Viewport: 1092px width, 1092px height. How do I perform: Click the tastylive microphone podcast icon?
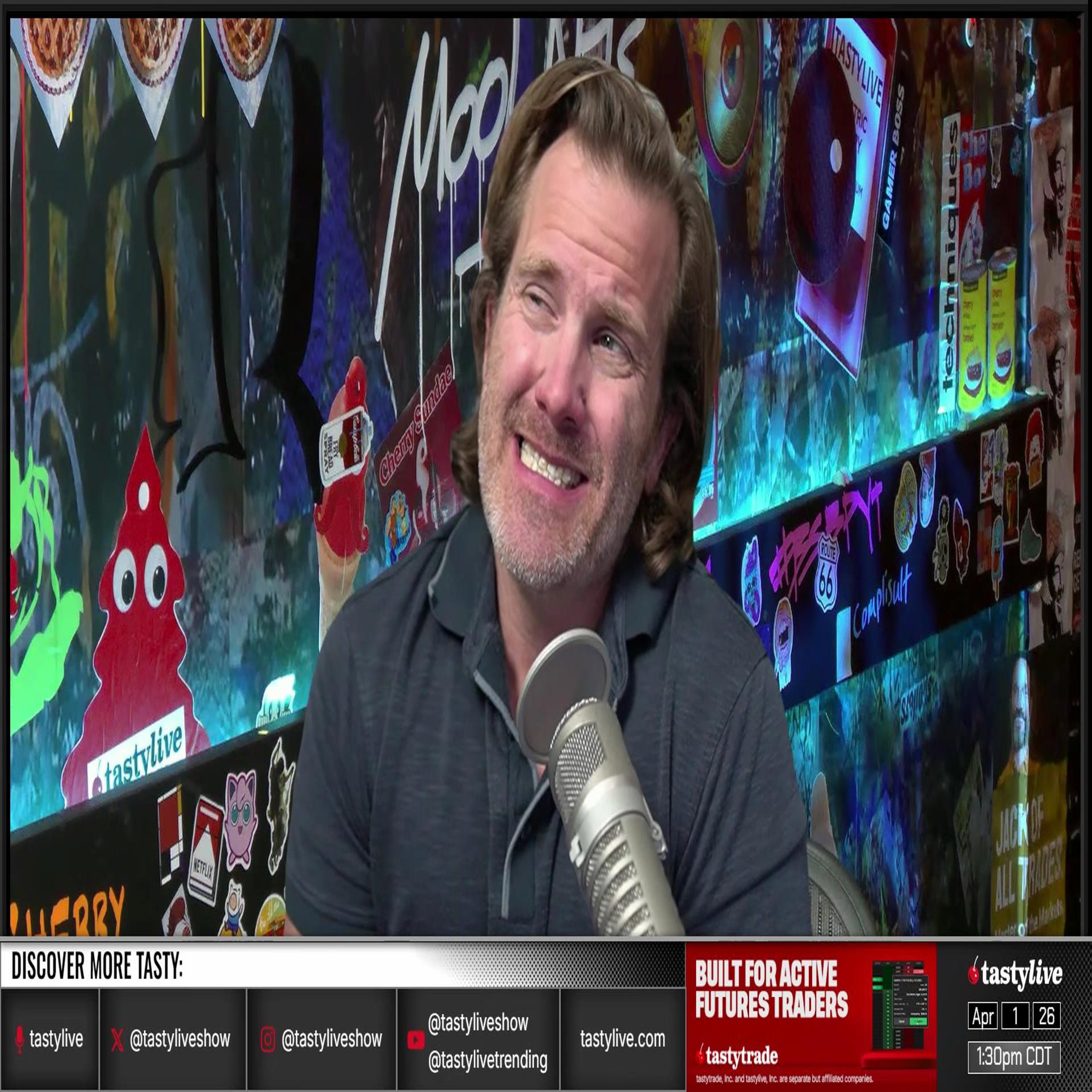(x=20, y=1039)
